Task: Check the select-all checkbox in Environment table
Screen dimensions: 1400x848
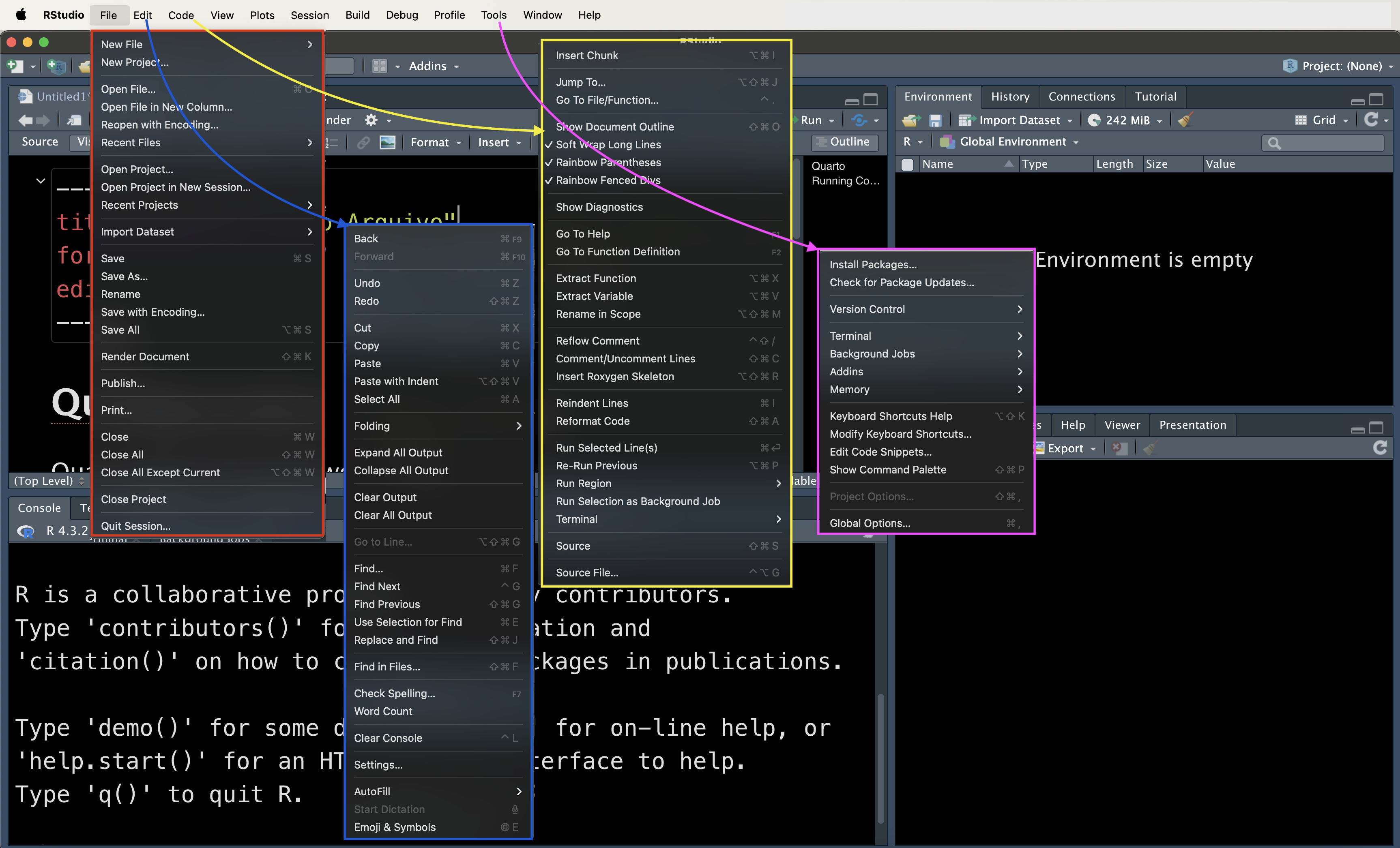Action: [x=907, y=165]
